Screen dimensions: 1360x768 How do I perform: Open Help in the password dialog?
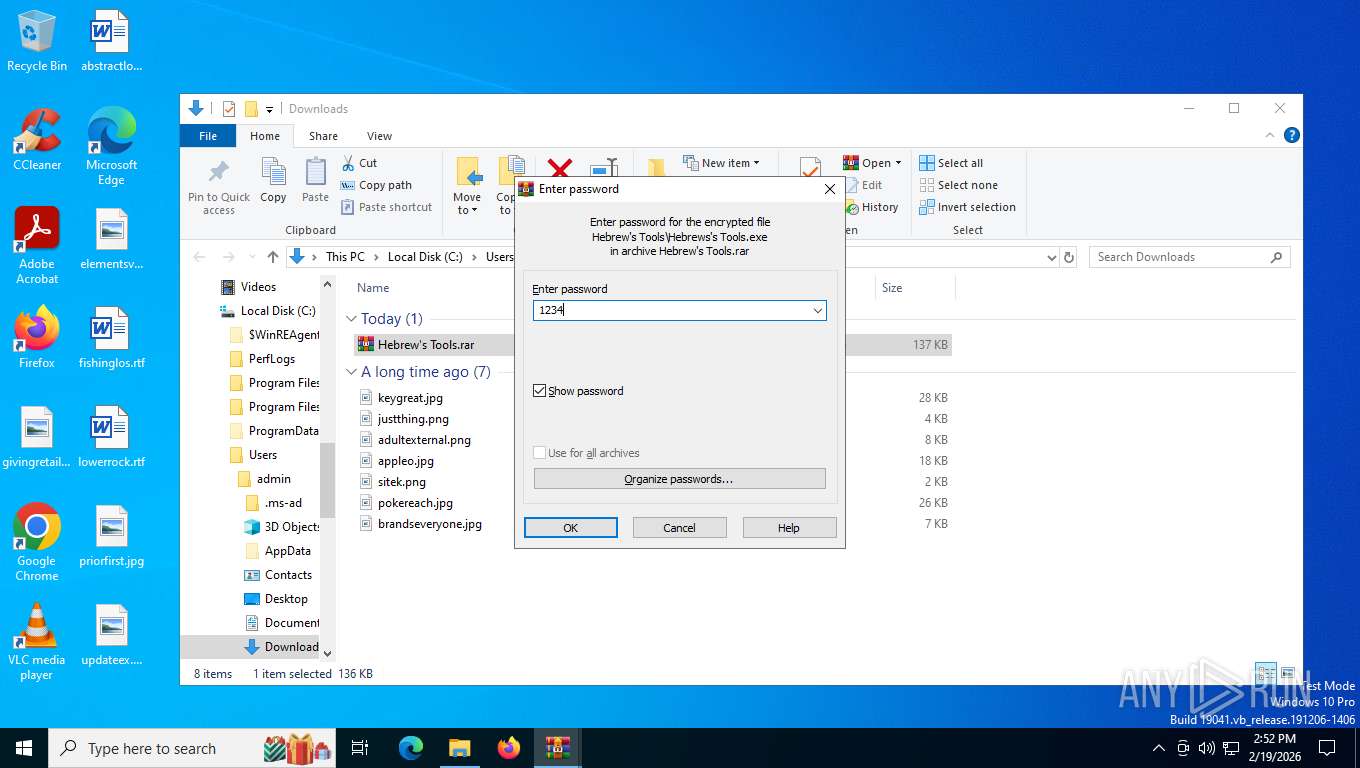(789, 528)
